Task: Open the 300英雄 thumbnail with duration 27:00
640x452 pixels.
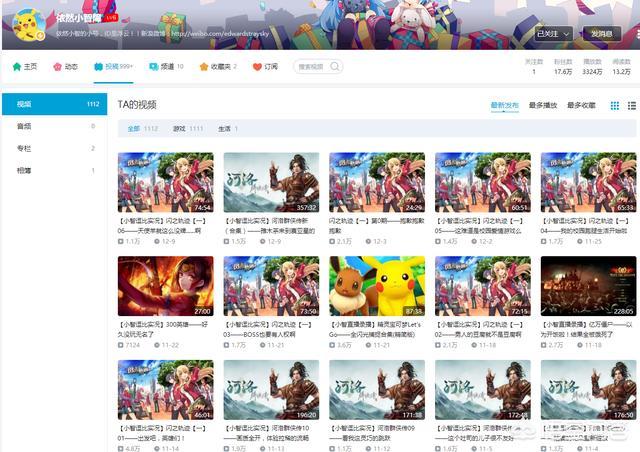Action: (x=166, y=286)
